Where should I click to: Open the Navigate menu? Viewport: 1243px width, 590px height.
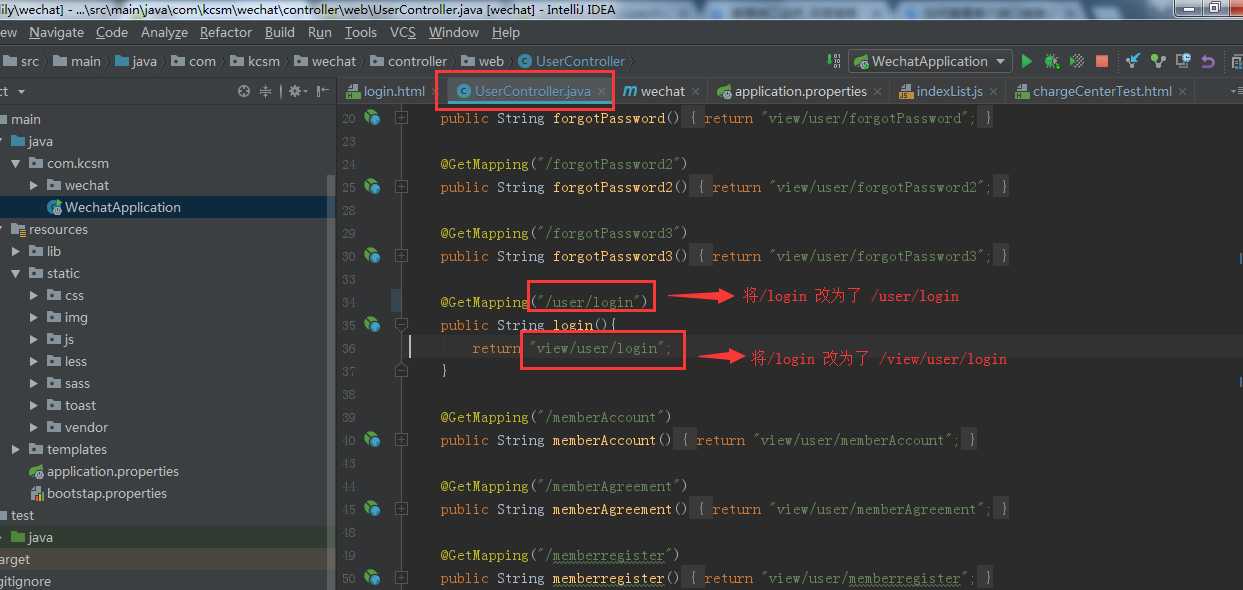click(x=56, y=32)
